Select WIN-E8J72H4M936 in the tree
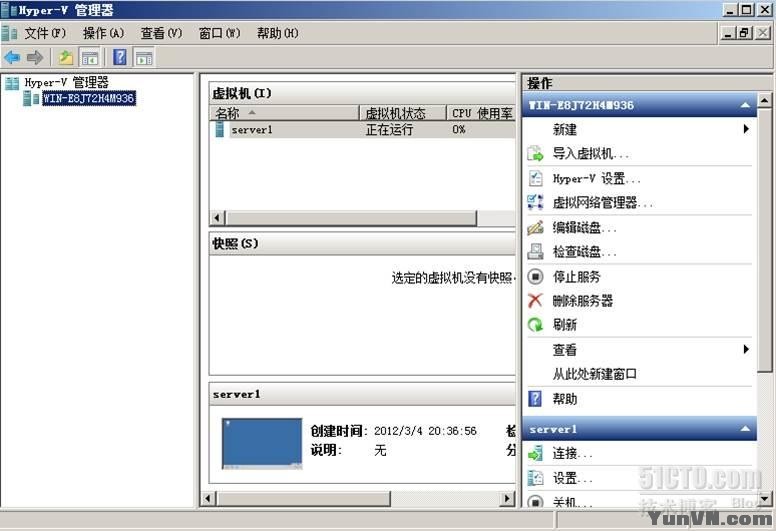Image resolution: width=776 pixels, height=531 pixels. coord(89,98)
